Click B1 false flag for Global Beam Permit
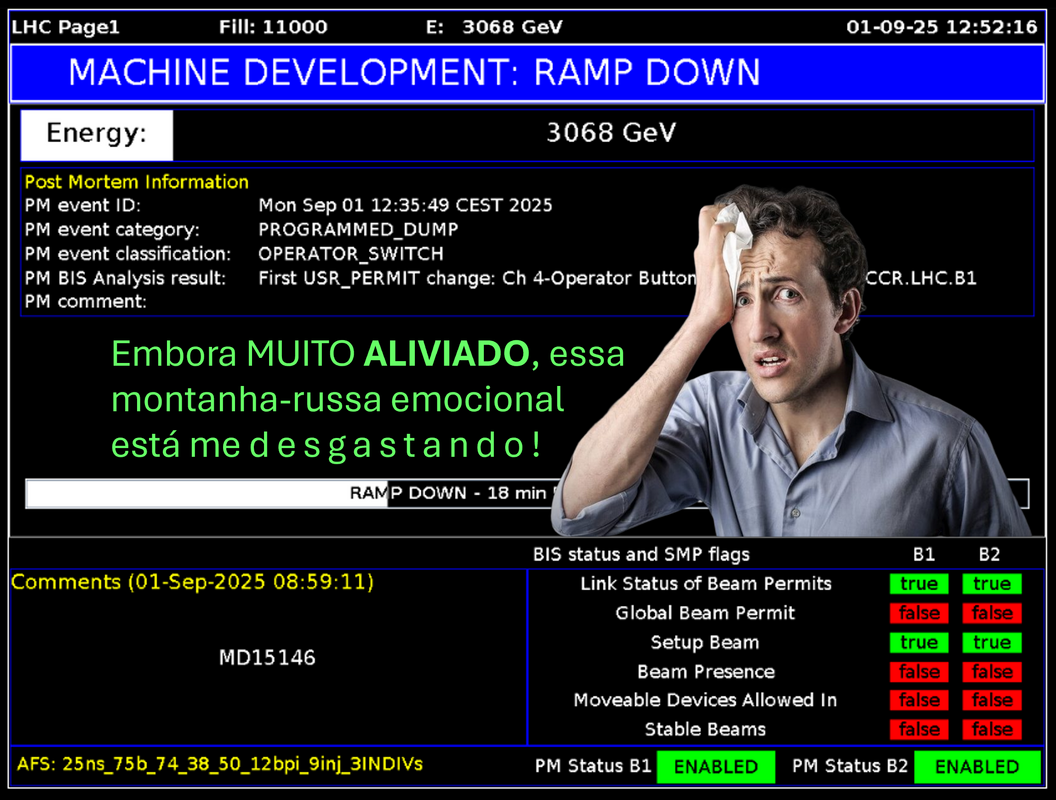1056x800 pixels. [x=919, y=613]
